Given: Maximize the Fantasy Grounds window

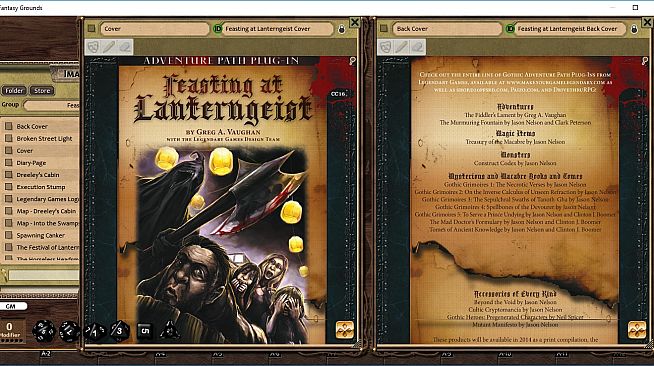Looking at the screenshot, I should [635, 8].
